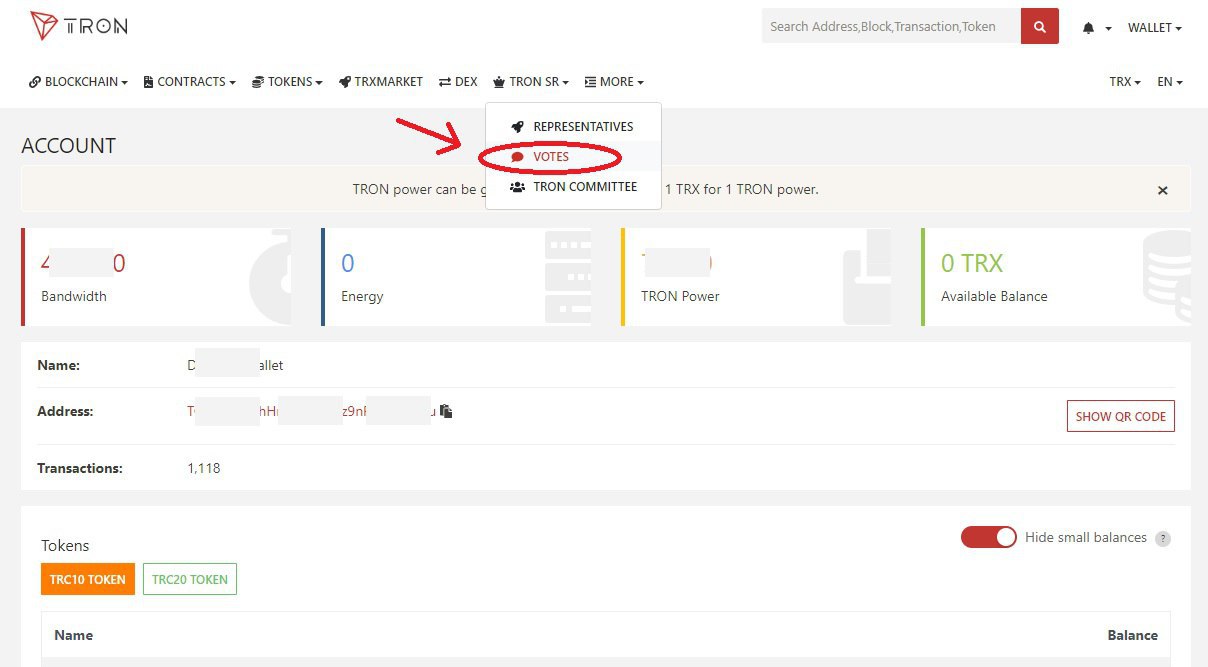Screen dimensions: 1208x667
Task: Click the redacted account address link
Action: pos(311,411)
